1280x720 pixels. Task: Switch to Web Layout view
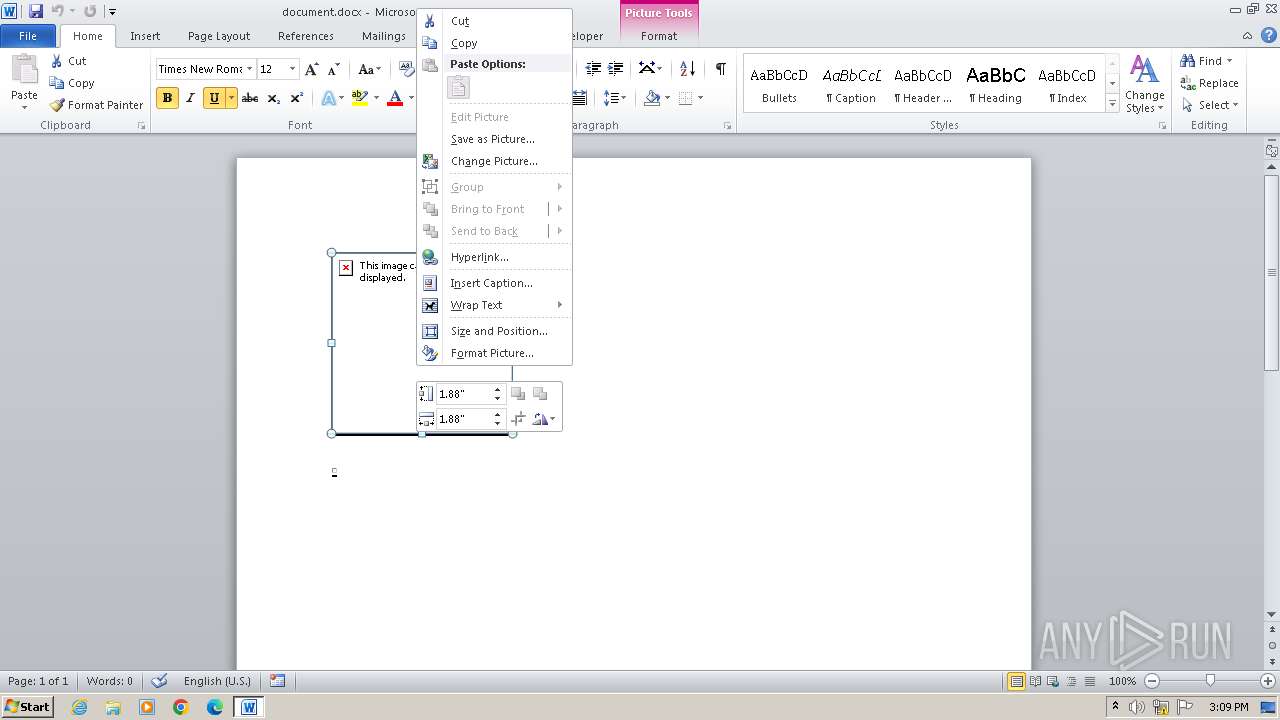tap(1053, 681)
